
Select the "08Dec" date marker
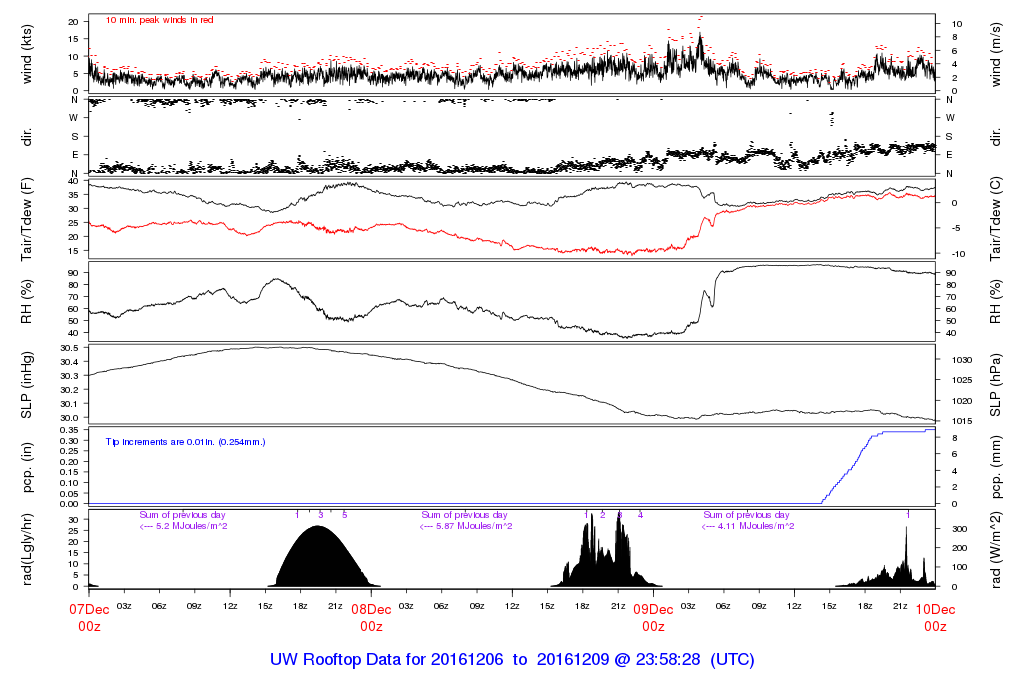pyautogui.click(x=372, y=610)
